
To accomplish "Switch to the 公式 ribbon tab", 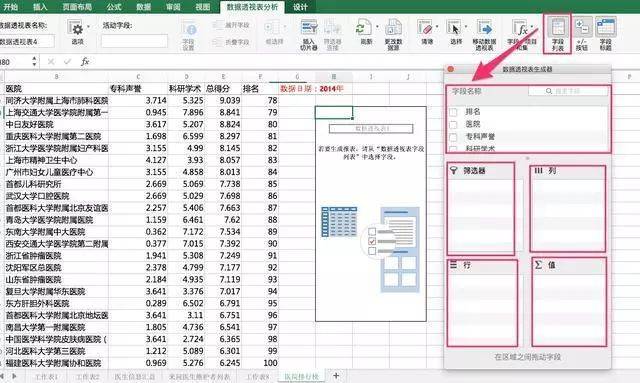I will click(114, 7).
